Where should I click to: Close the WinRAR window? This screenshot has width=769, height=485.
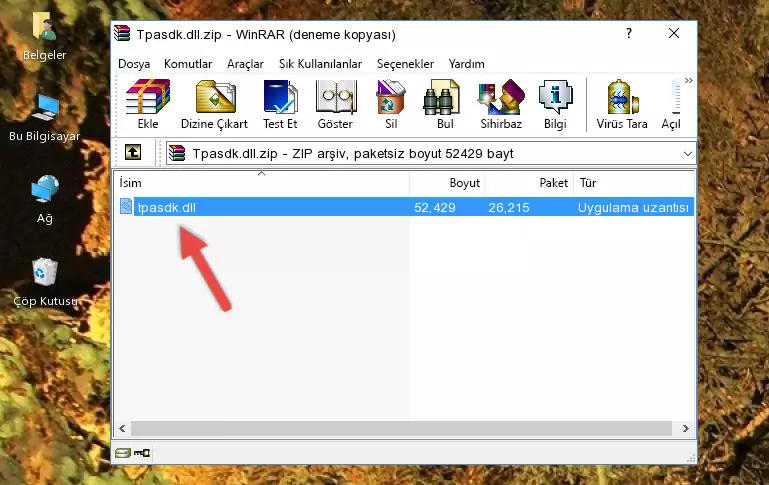click(x=674, y=33)
